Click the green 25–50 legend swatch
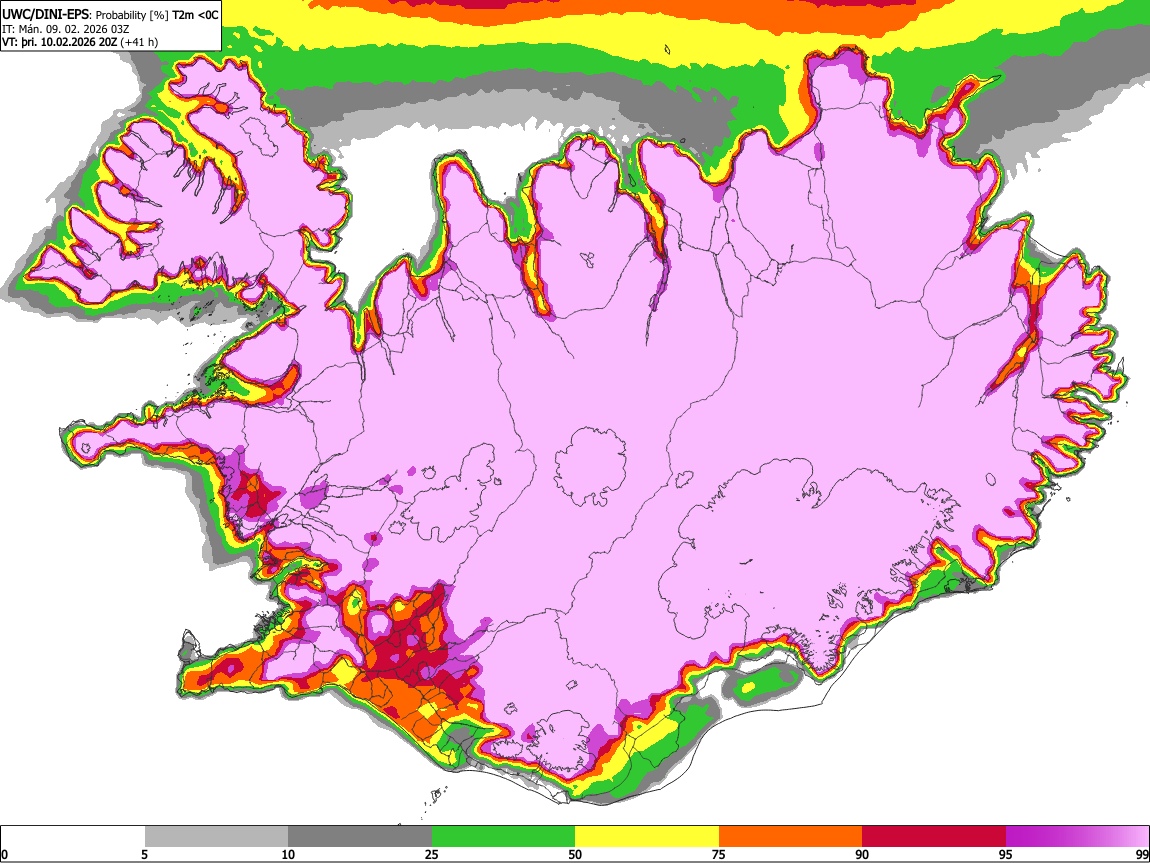The width and height of the screenshot is (1150, 863). [x=503, y=836]
